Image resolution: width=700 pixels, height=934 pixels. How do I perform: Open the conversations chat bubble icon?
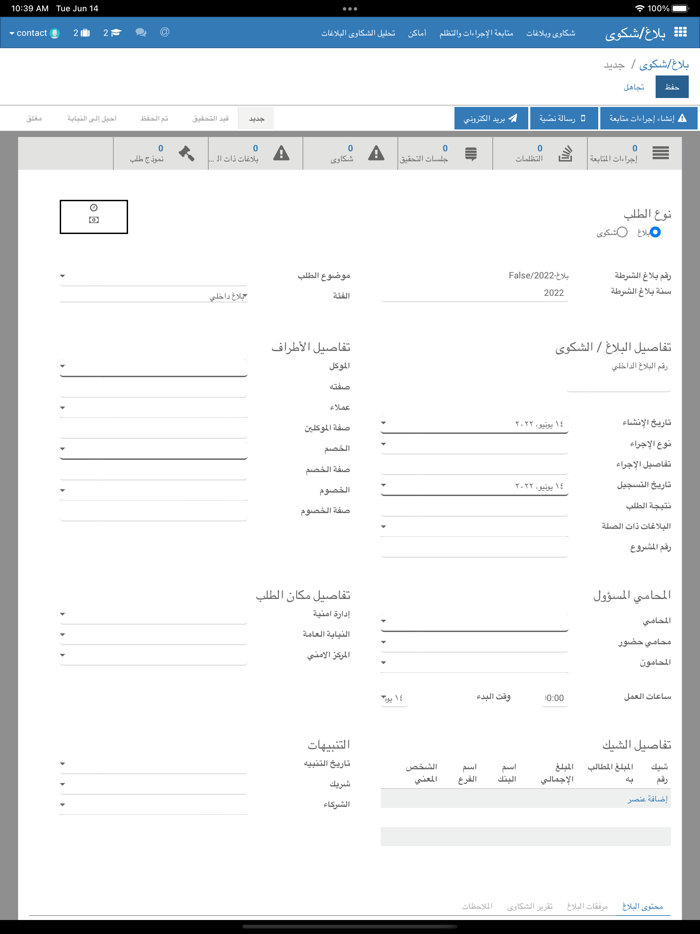click(x=141, y=33)
